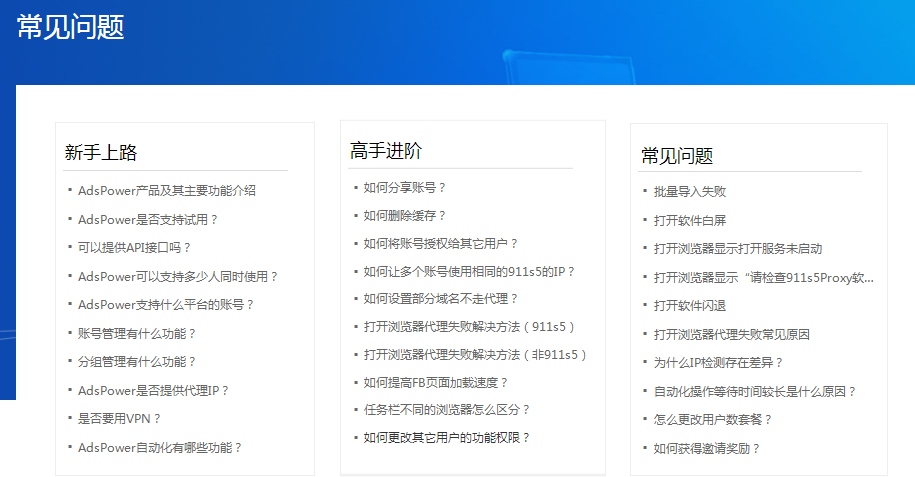Open '怎么更改用户数套餐?' link

713,420
